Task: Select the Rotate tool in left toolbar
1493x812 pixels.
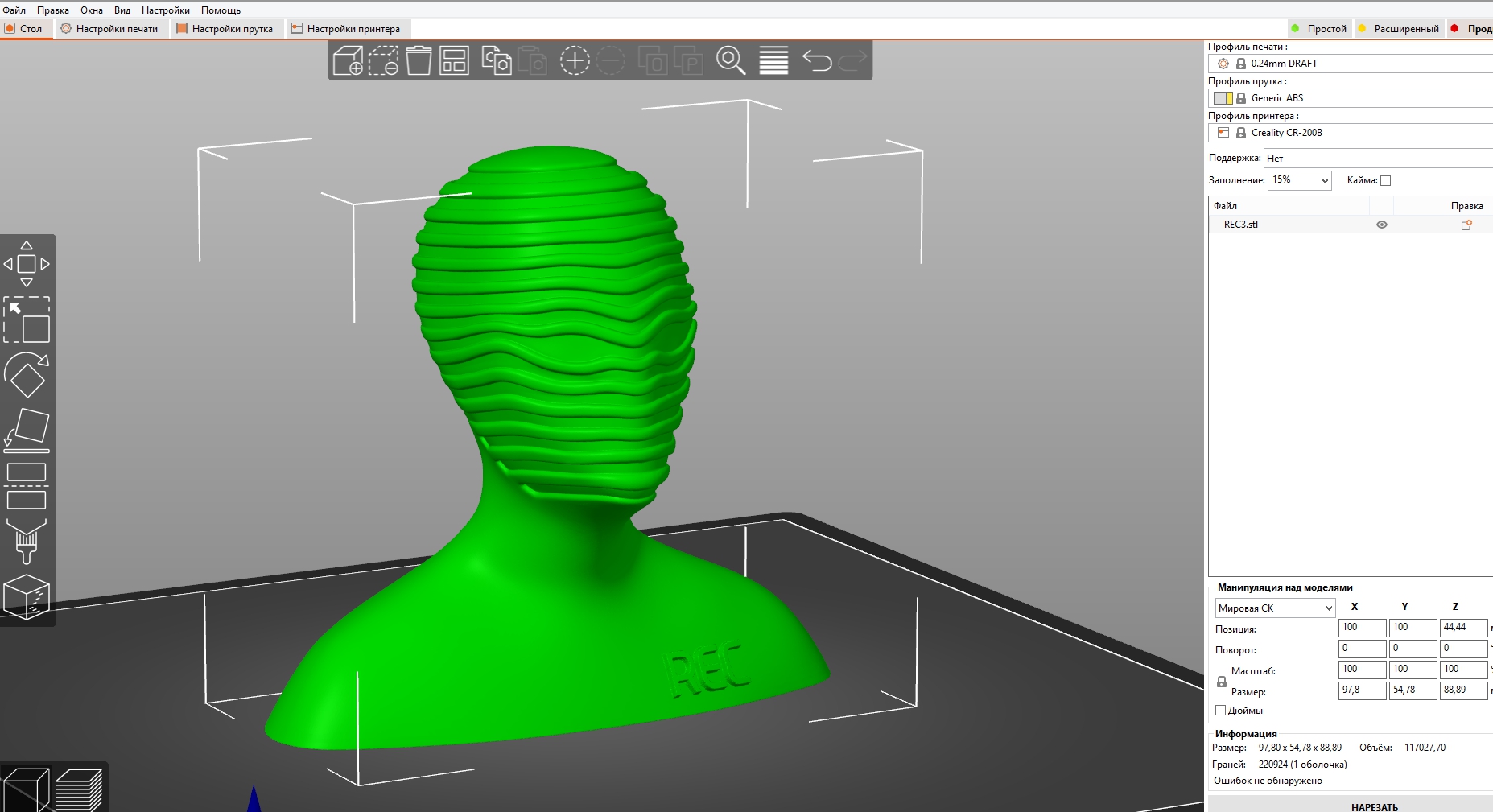Action: [27, 374]
